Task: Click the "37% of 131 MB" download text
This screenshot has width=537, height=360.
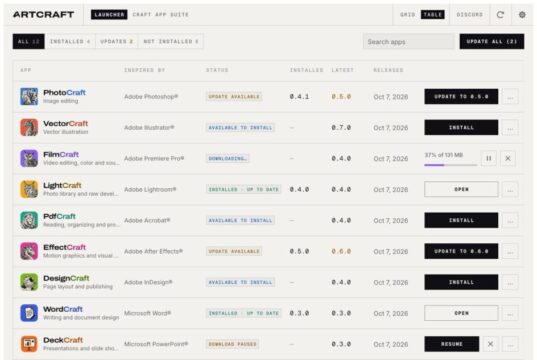Action: (x=444, y=155)
